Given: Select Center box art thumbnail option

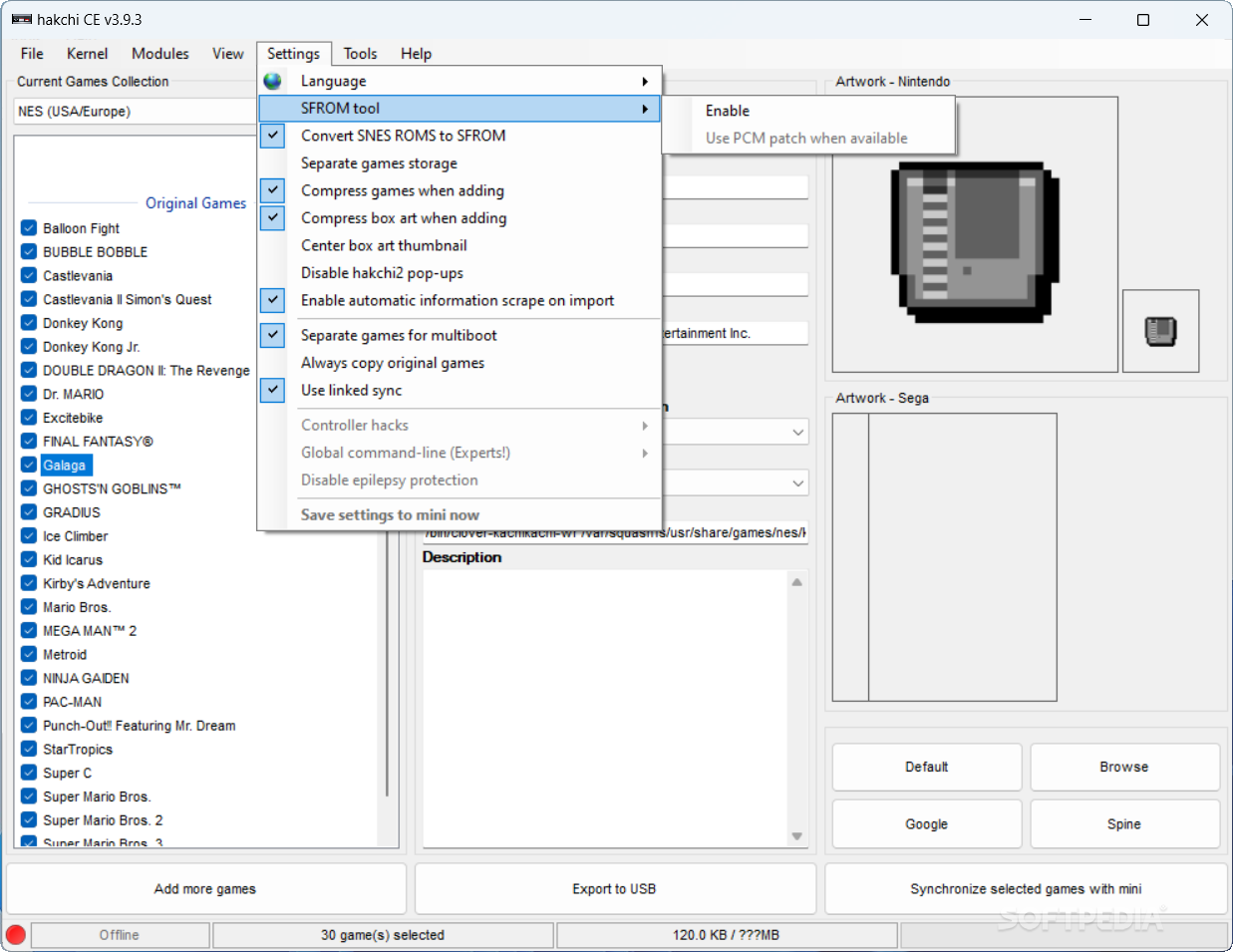Looking at the screenshot, I should (460, 245).
